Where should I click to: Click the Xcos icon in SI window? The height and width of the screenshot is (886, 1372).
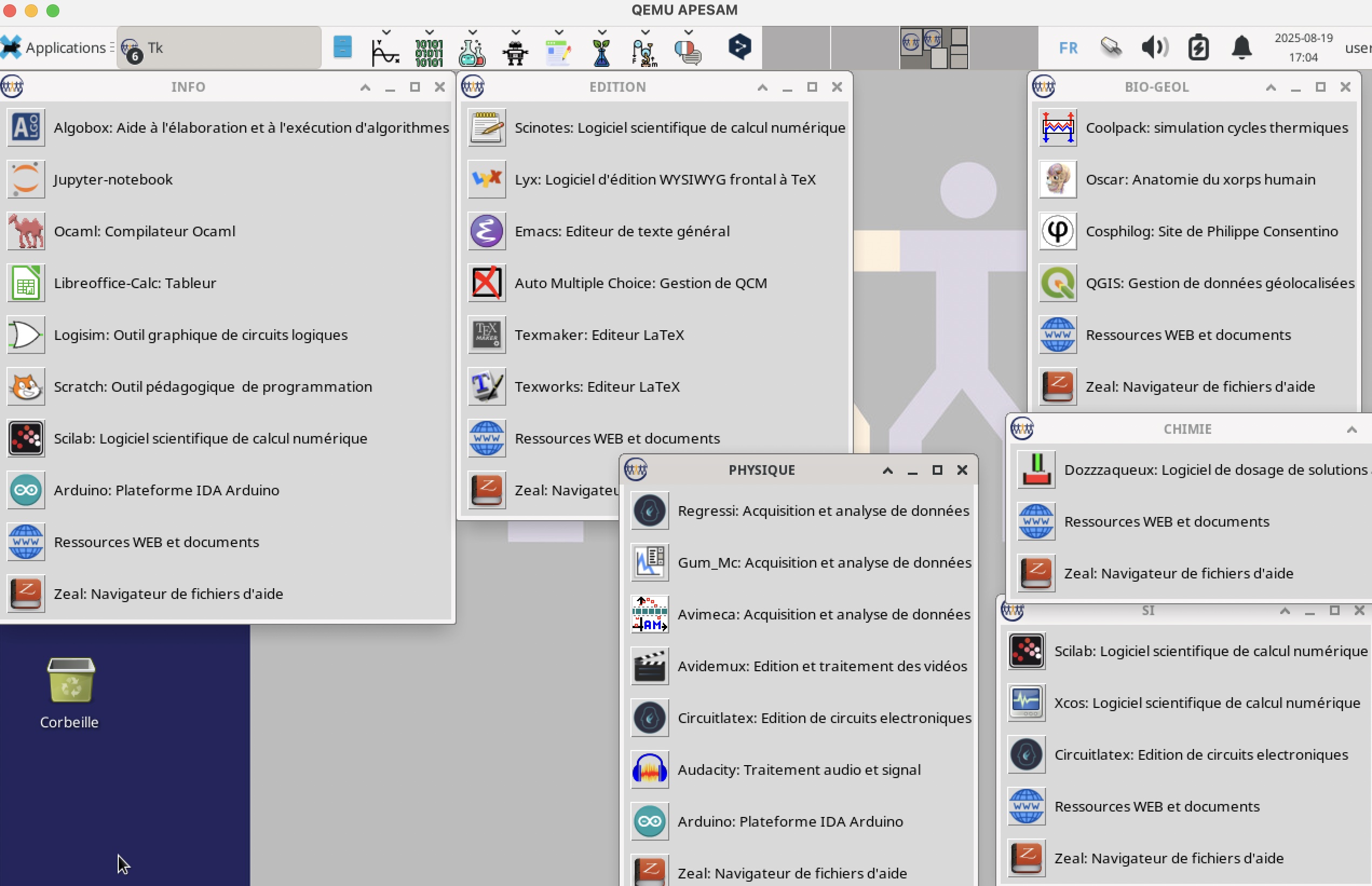pos(1027,703)
